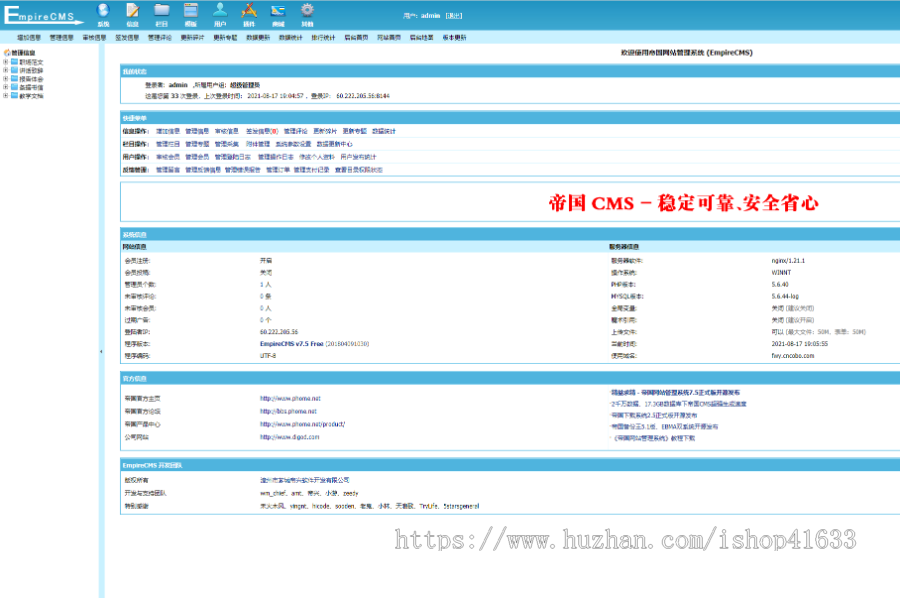The image size is (900, 598).
Task: Select 审核信息 in the top submenu bar
Action: click(94, 37)
